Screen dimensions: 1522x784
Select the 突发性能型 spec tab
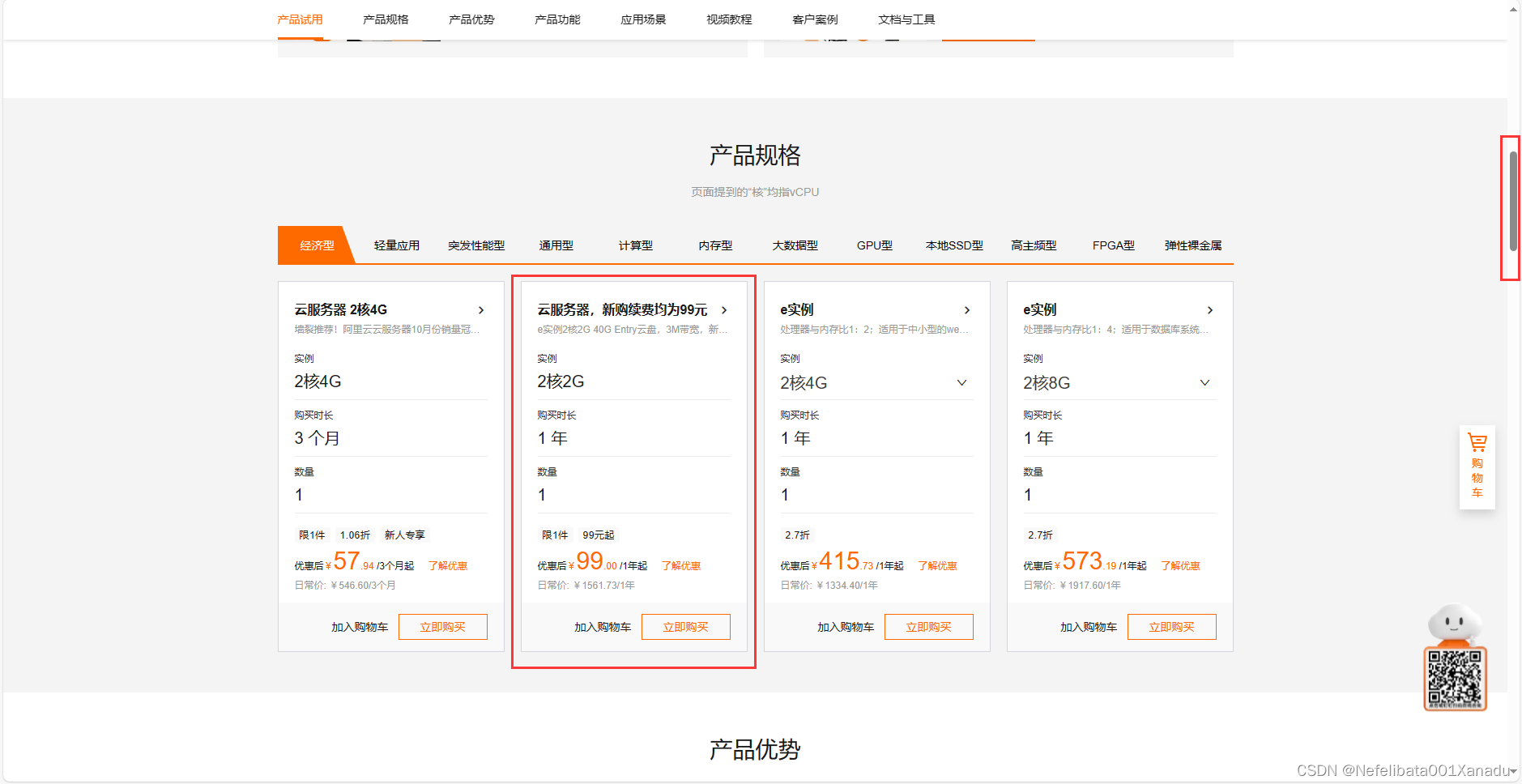coord(476,245)
